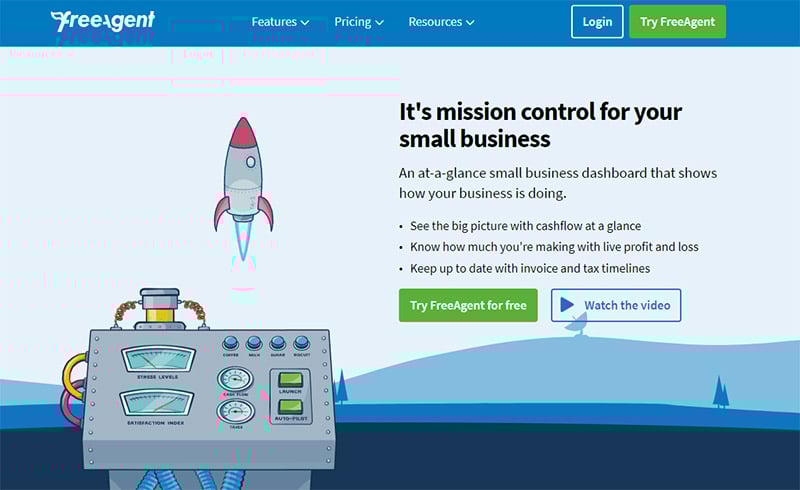Image resolution: width=800 pixels, height=490 pixels.
Task: Expand the Pricing dropdown menu
Action: coord(359,22)
